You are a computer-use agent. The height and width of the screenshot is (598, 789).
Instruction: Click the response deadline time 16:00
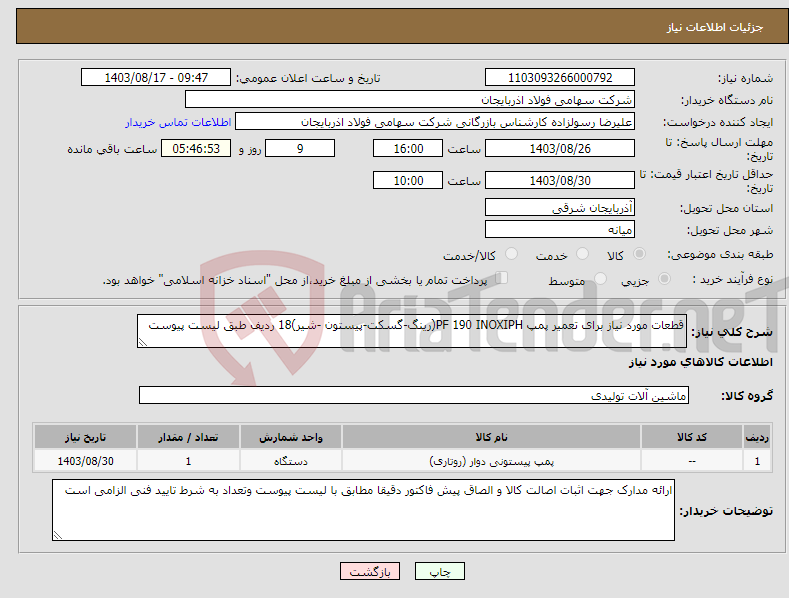[408, 148]
